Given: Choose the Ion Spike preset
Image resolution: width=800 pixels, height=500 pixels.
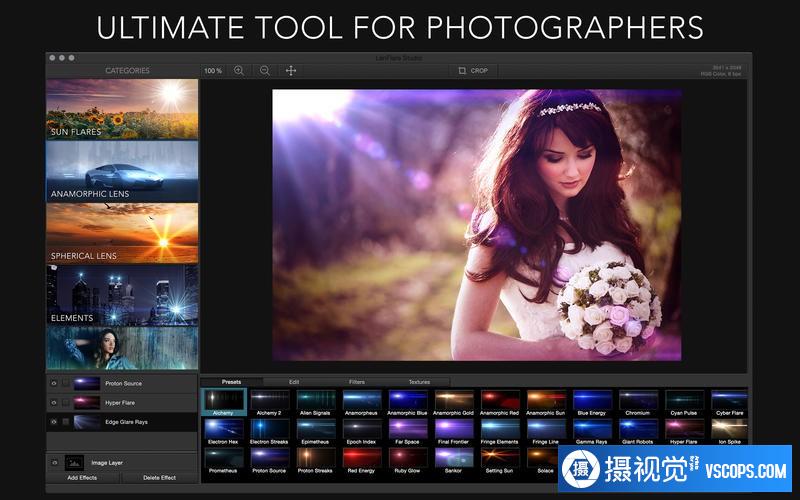Looking at the screenshot, I should pos(730,432).
